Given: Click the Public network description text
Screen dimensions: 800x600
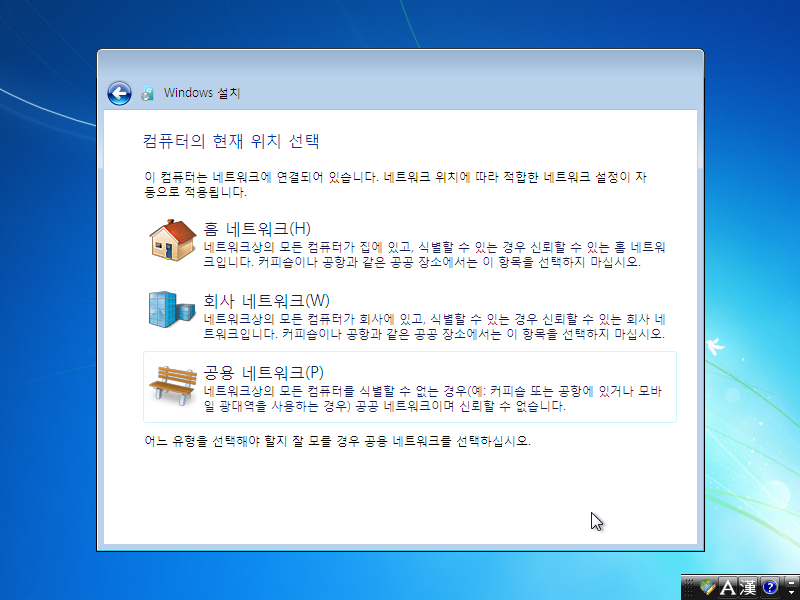Looking at the screenshot, I should click(x=433, y=398).
